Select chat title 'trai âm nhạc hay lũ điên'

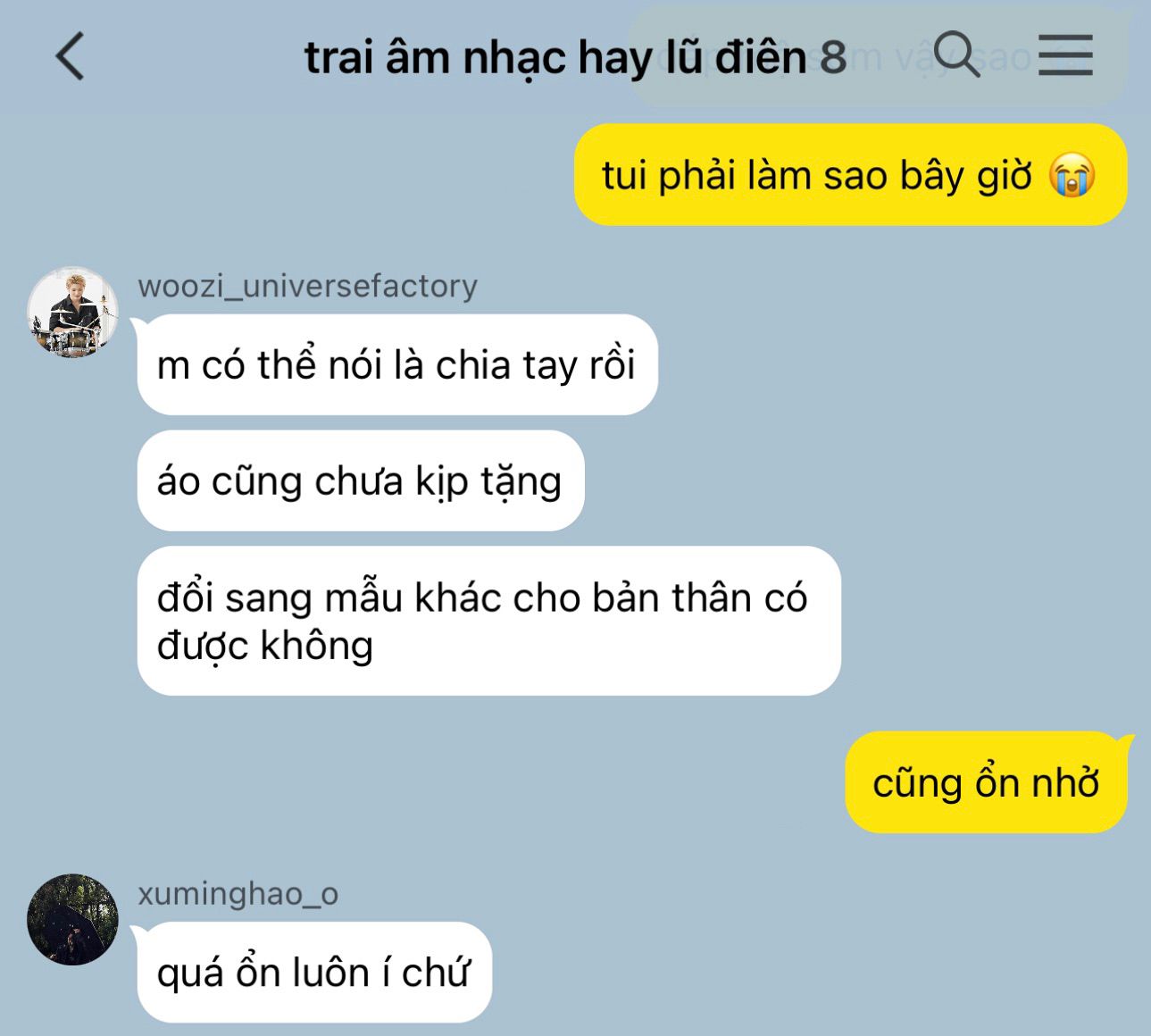point(555,58)
